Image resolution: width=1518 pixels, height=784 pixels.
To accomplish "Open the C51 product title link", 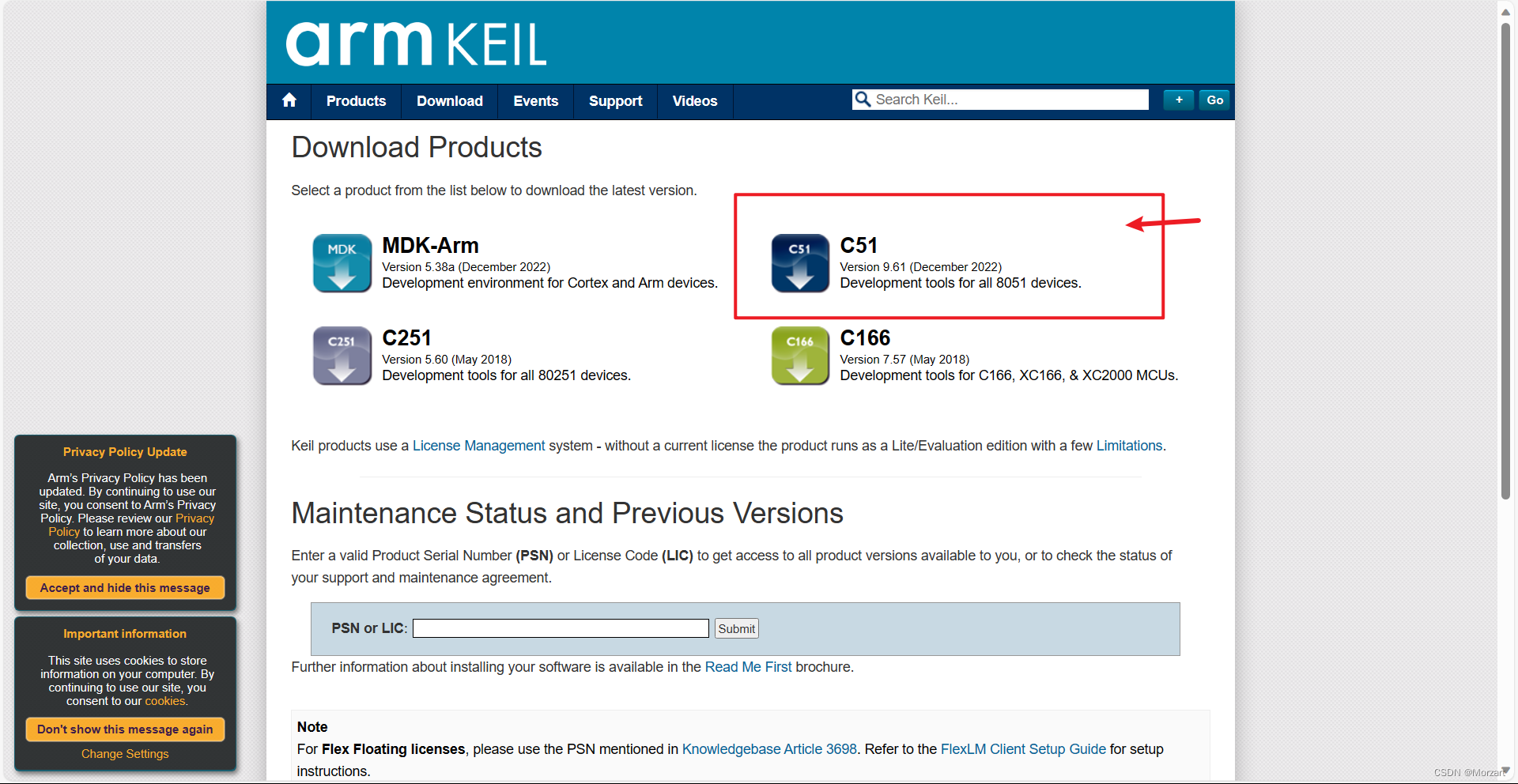I will coord(859,246).
